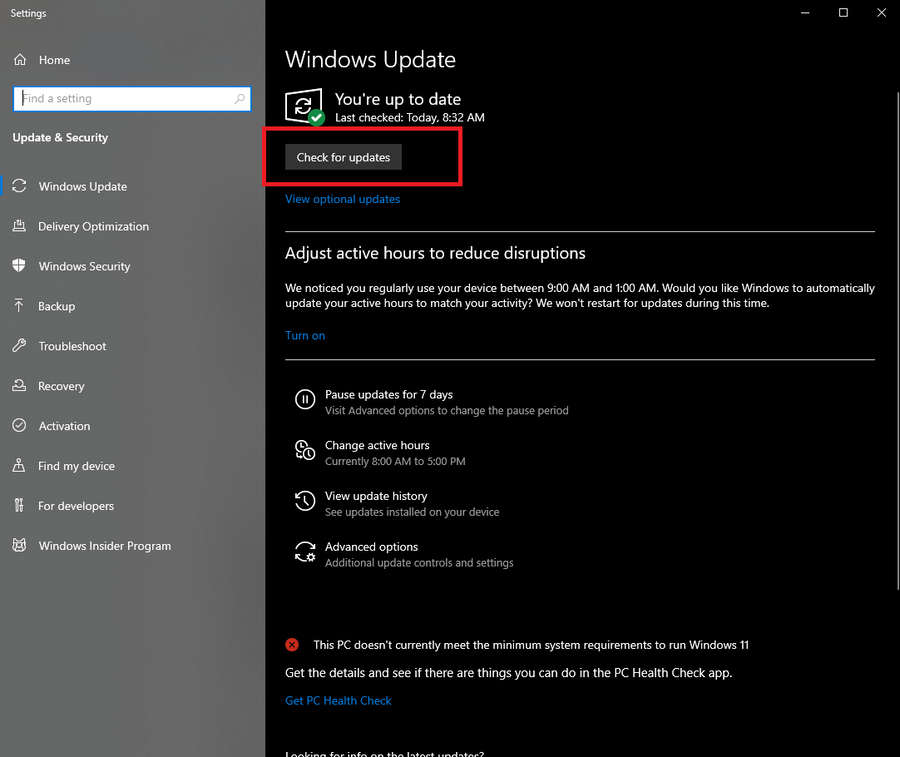900x757 pixels.
Task: Click the Windows Update sync icon in sidebar
Action: 20,186
